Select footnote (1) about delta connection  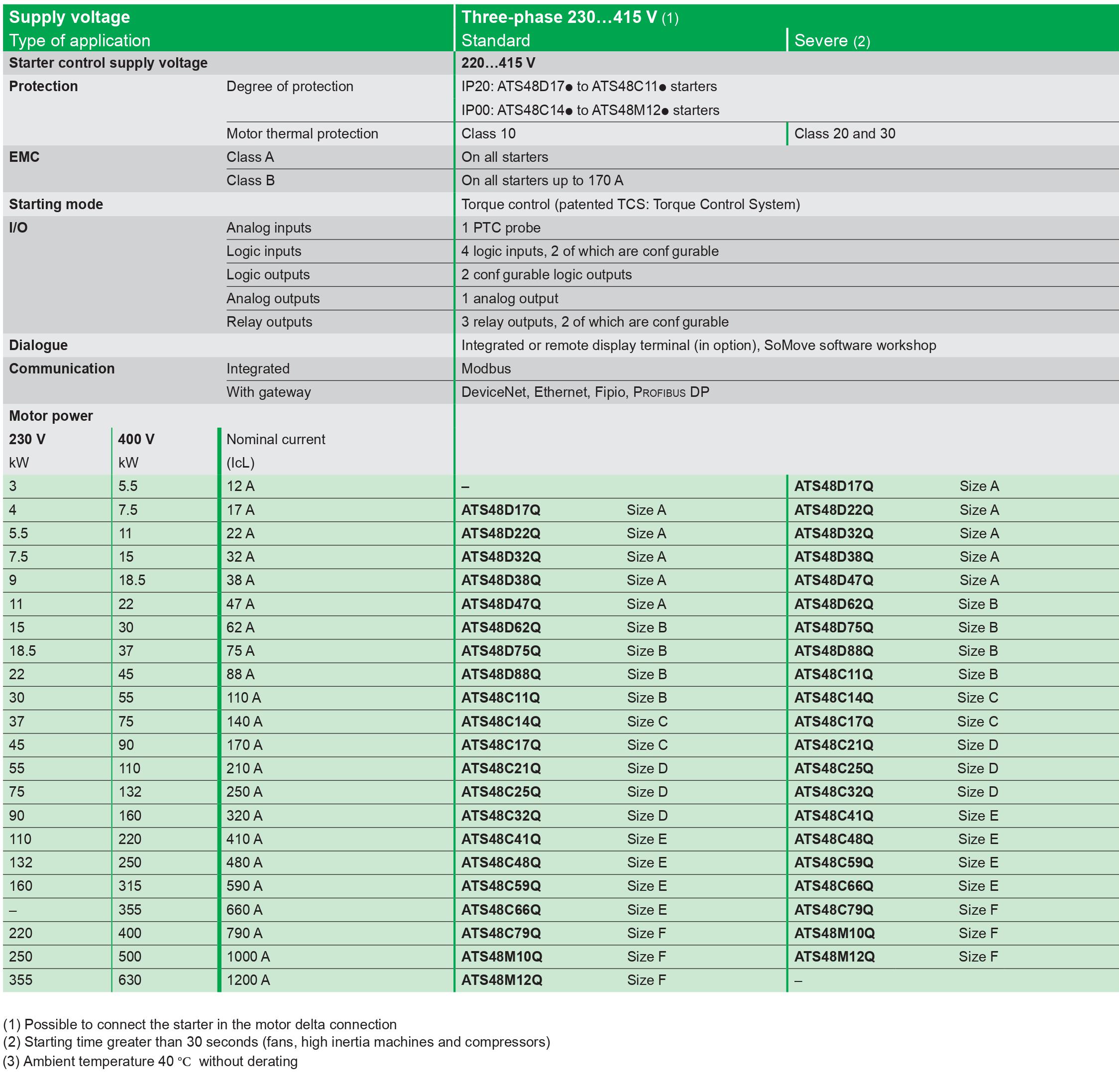pyautogui.click(x=200, y=1024)
